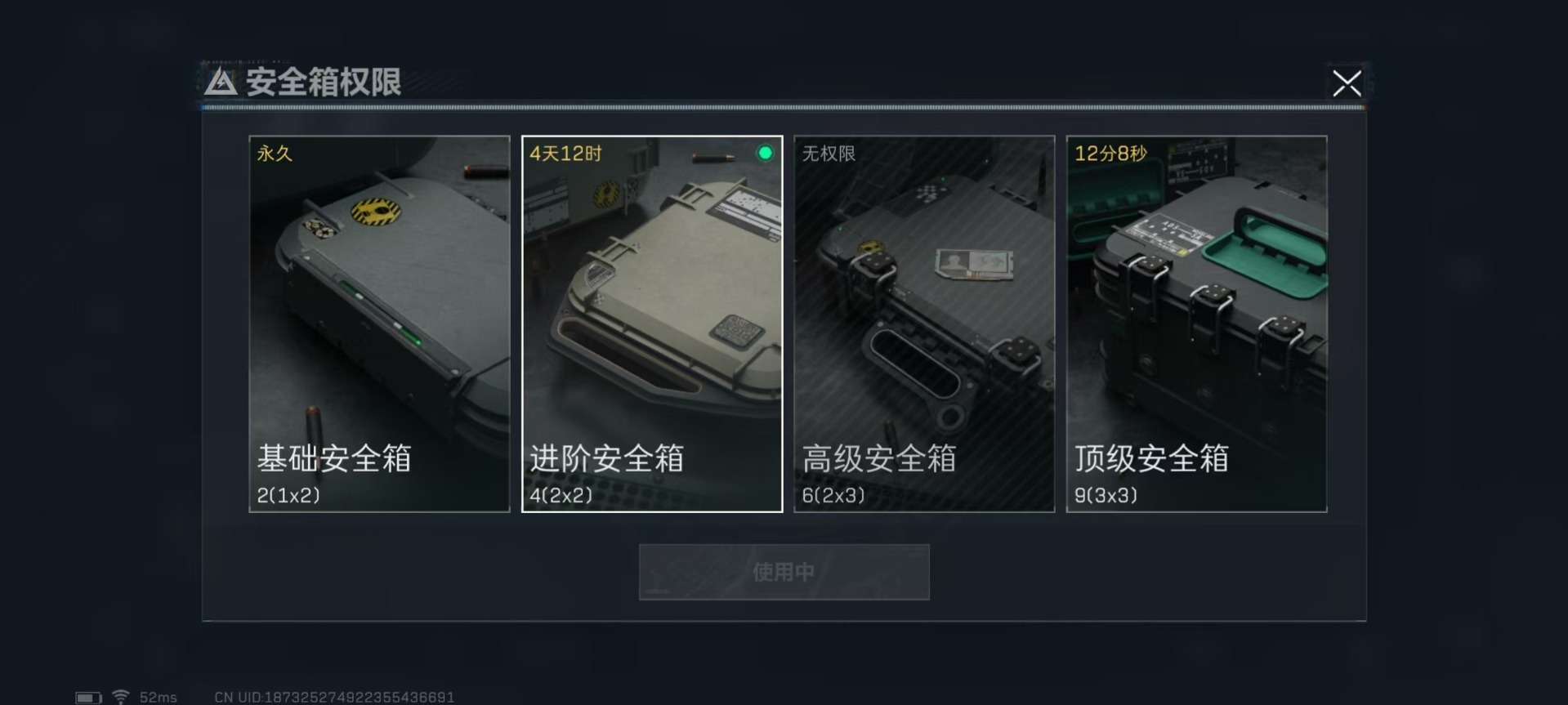This screenshot has height=705, width=1568.
Task: Click the 9(3x3) capacity text
Action: [1106, 495]
